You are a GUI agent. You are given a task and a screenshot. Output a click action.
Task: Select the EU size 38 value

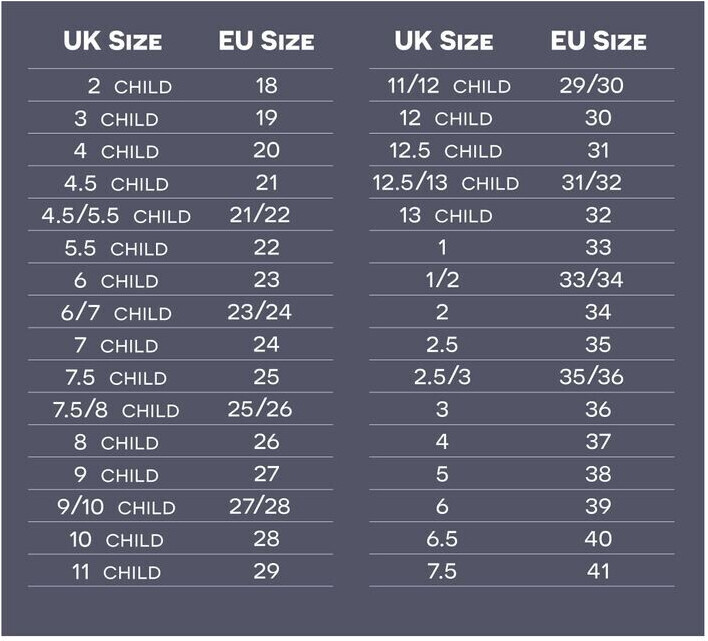[x=598, y=475]
